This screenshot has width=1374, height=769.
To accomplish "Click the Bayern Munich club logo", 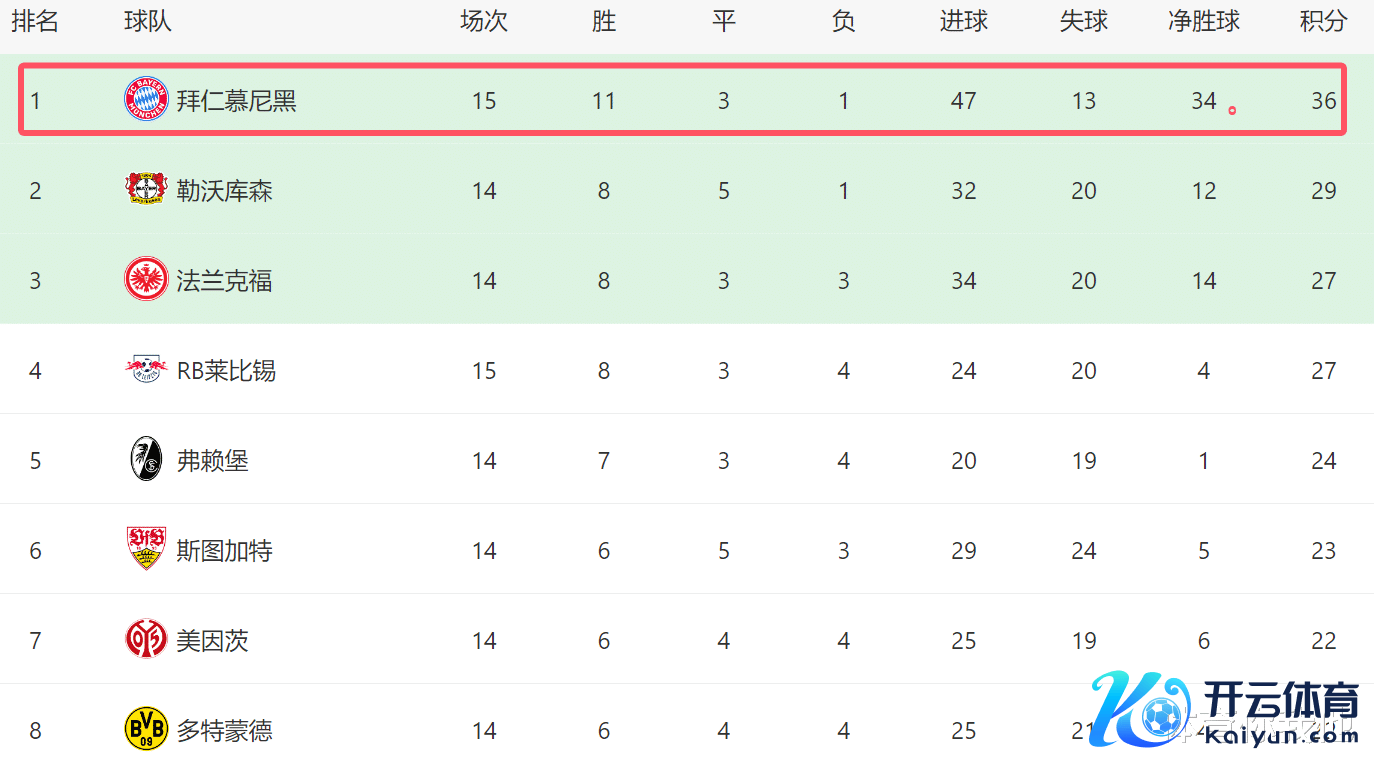I will (x=146, y=101).
